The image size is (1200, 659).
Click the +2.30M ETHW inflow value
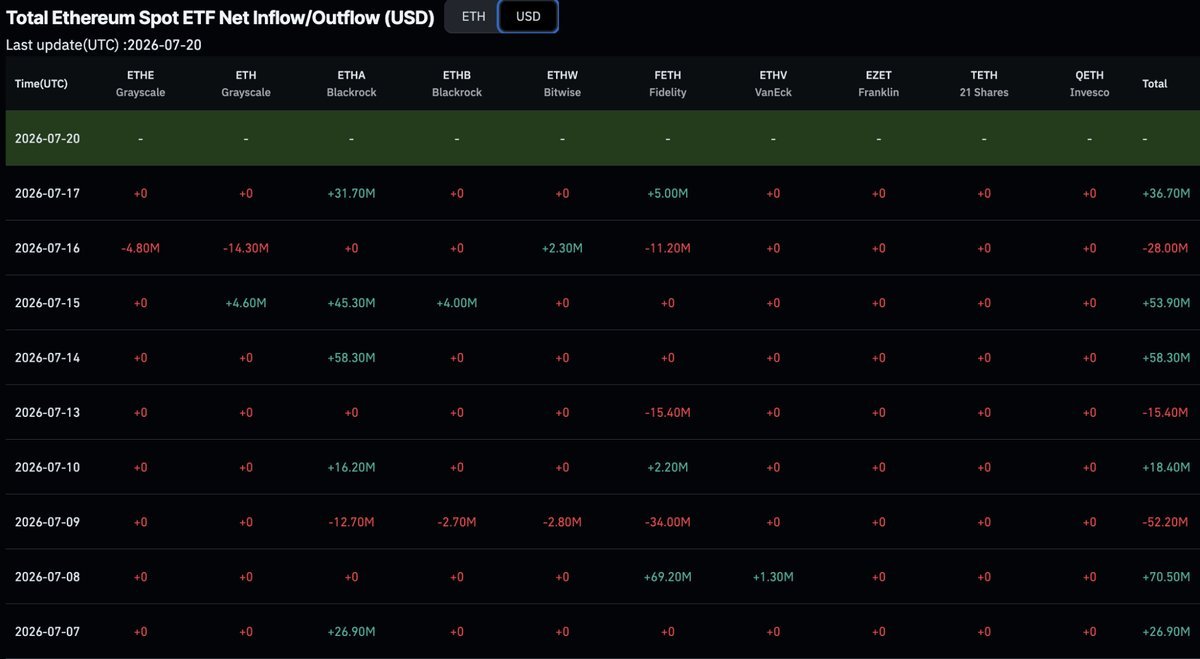(562, 248)
